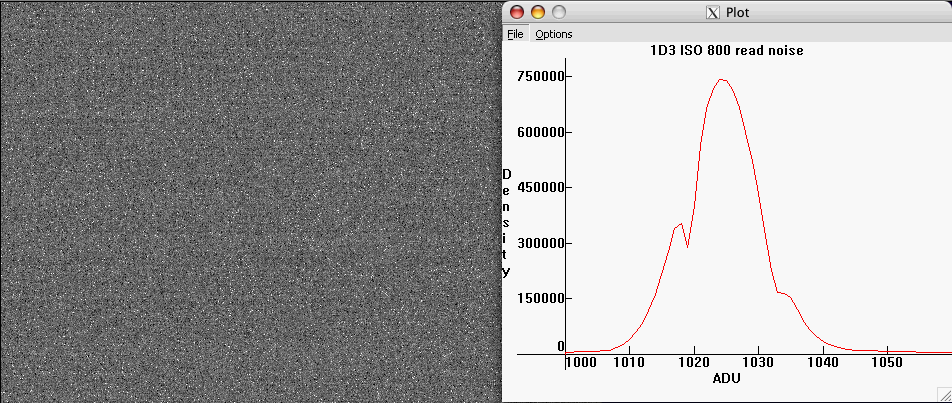The image size is (952, 403).
Task: Click the grayscale noise image
Action: click(x=250, y=201)
